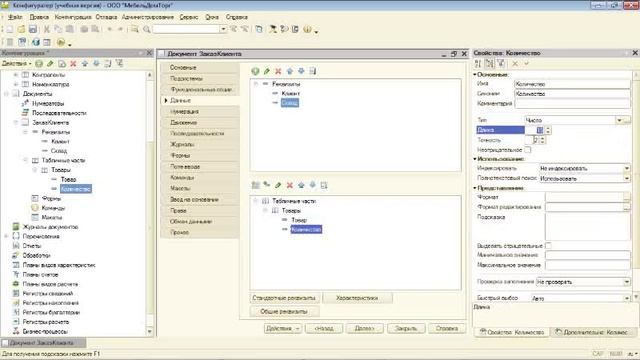This screenshot has width=640, height=360.
Task: Open the Конфигурация menu
Action: click(73, 17)
